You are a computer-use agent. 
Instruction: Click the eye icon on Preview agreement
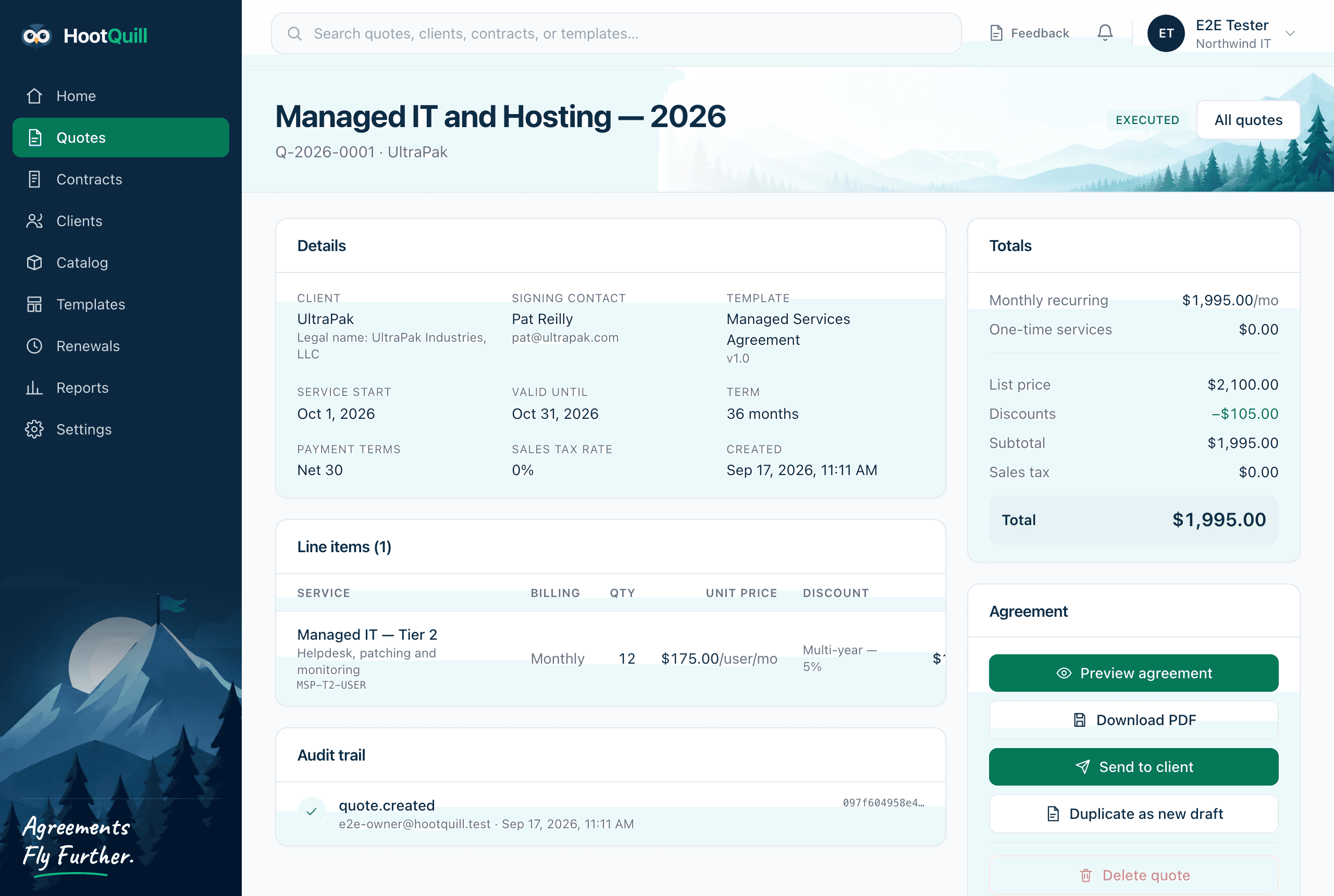[x=1064, y=673]
